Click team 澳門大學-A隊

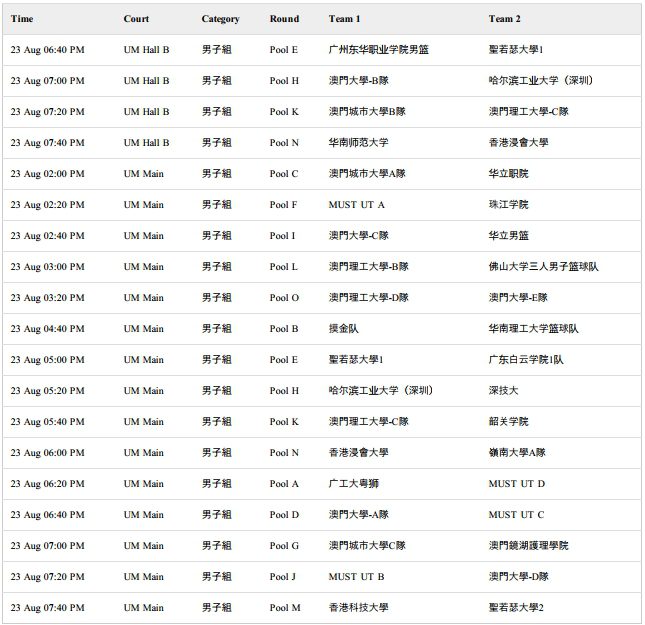coord(359,515)
